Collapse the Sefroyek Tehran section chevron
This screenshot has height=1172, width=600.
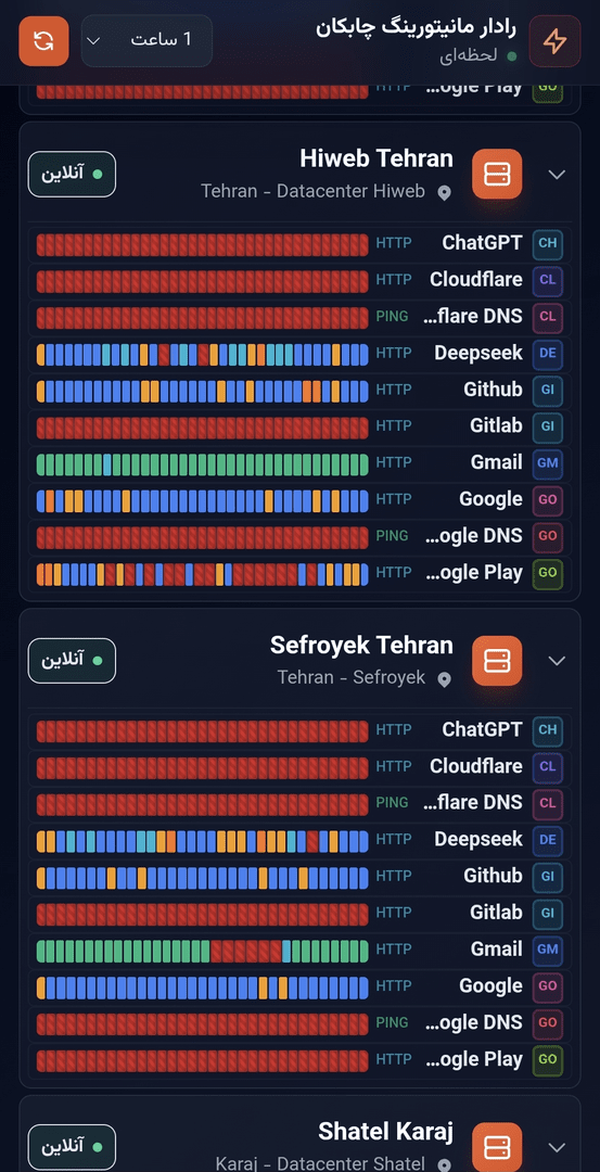pyautogui.click(x=557, y=661)
